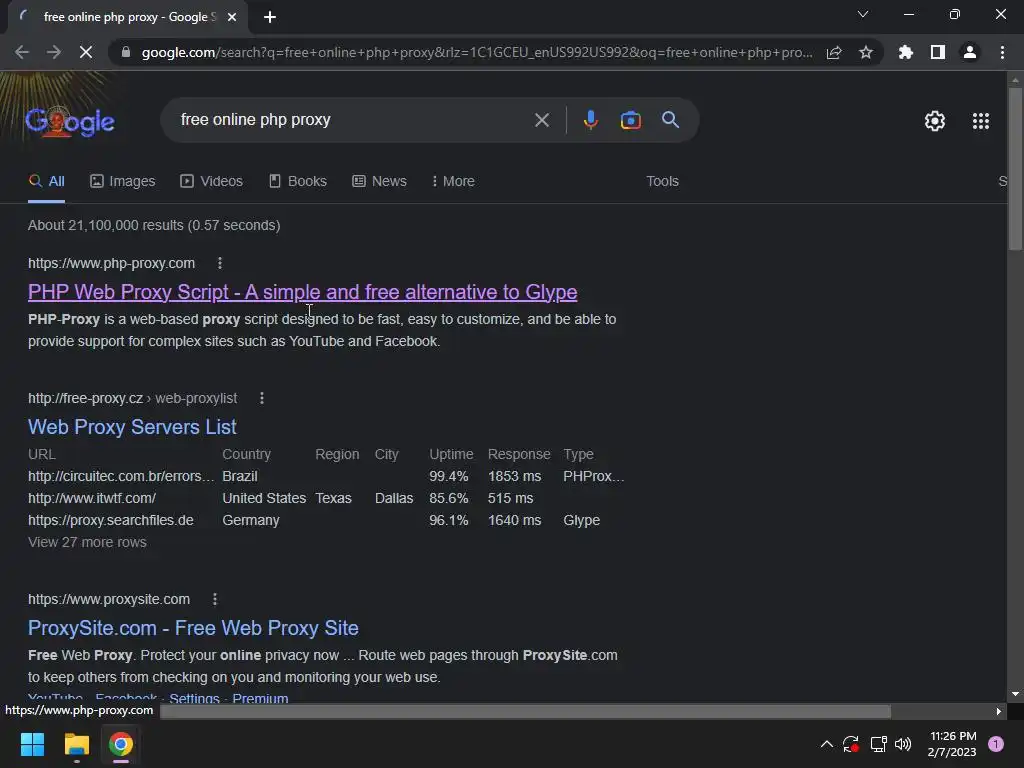The height and width of the screenshot is (768, 1024).
Task: Show hidden system tray icons
Action: click(826, 744)
